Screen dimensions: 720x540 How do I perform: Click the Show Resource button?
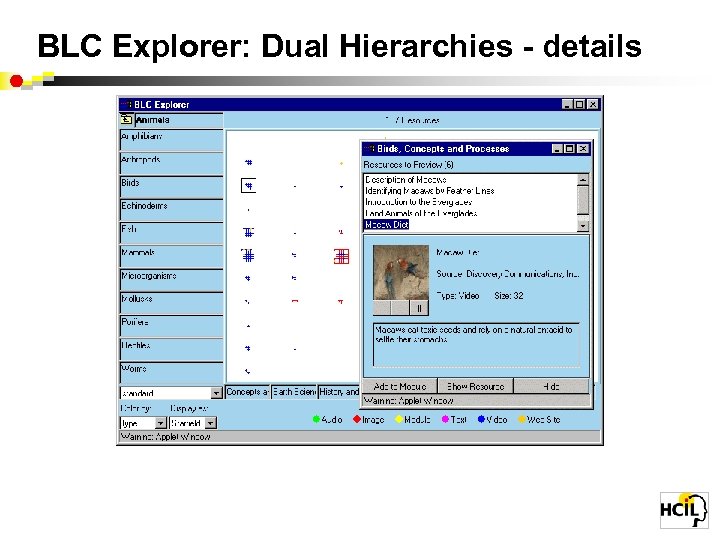click(475, 386)
